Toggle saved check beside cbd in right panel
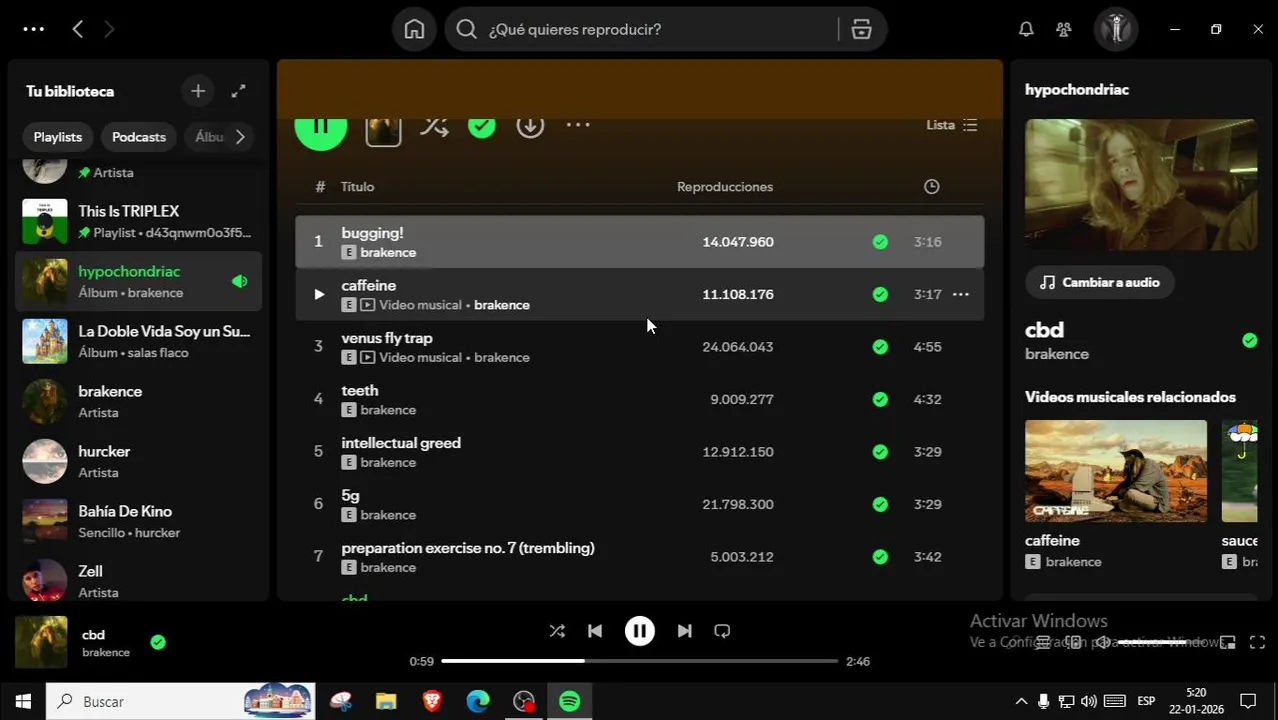Screen dimensions: 1278x720 tap(1249, 341)
